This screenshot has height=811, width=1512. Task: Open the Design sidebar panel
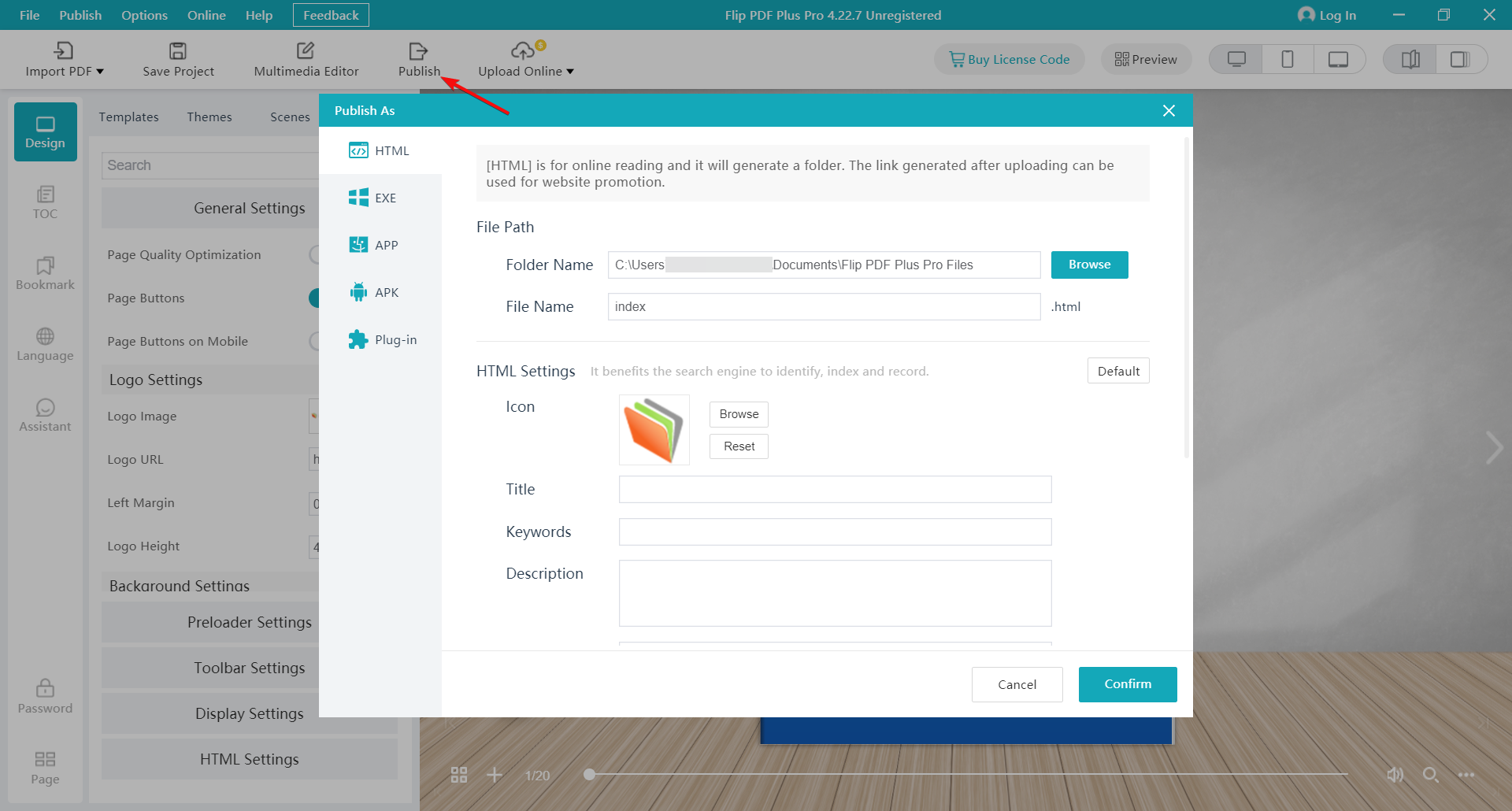tap(45, 132)
